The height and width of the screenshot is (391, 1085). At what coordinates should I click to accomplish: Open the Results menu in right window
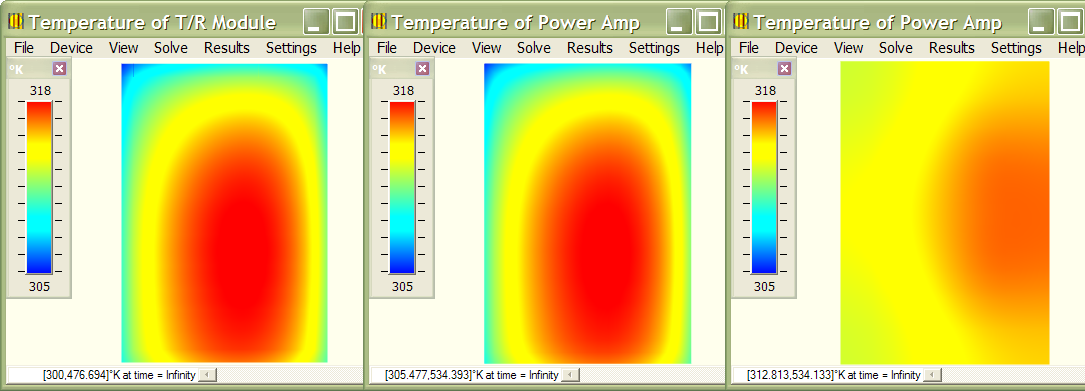pyautogui.click(x=951, y=48)
